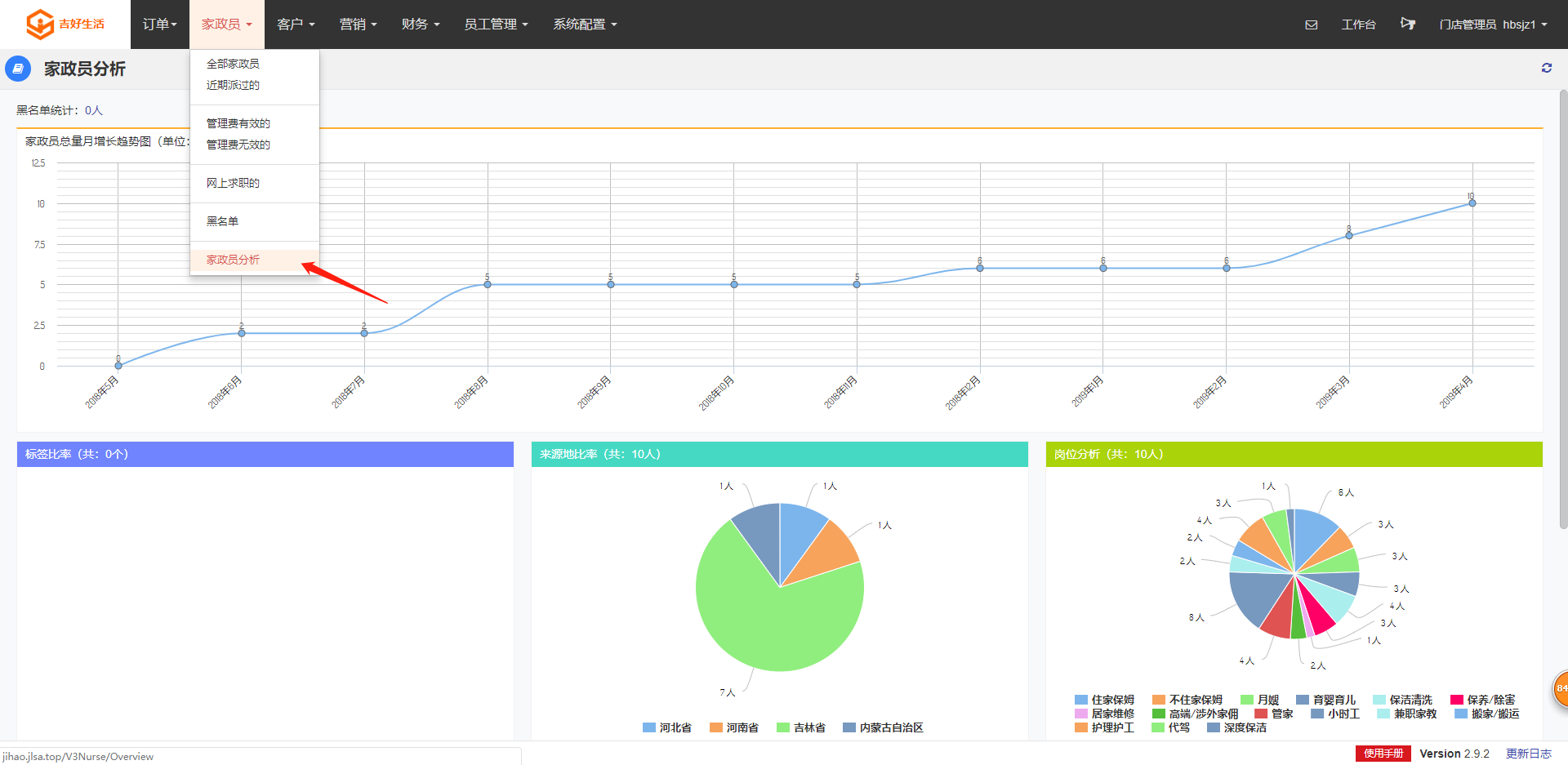Toggle 吉林省 legend swatch
The height and width of the screenshot is (765, 1568).
[783, 727]
